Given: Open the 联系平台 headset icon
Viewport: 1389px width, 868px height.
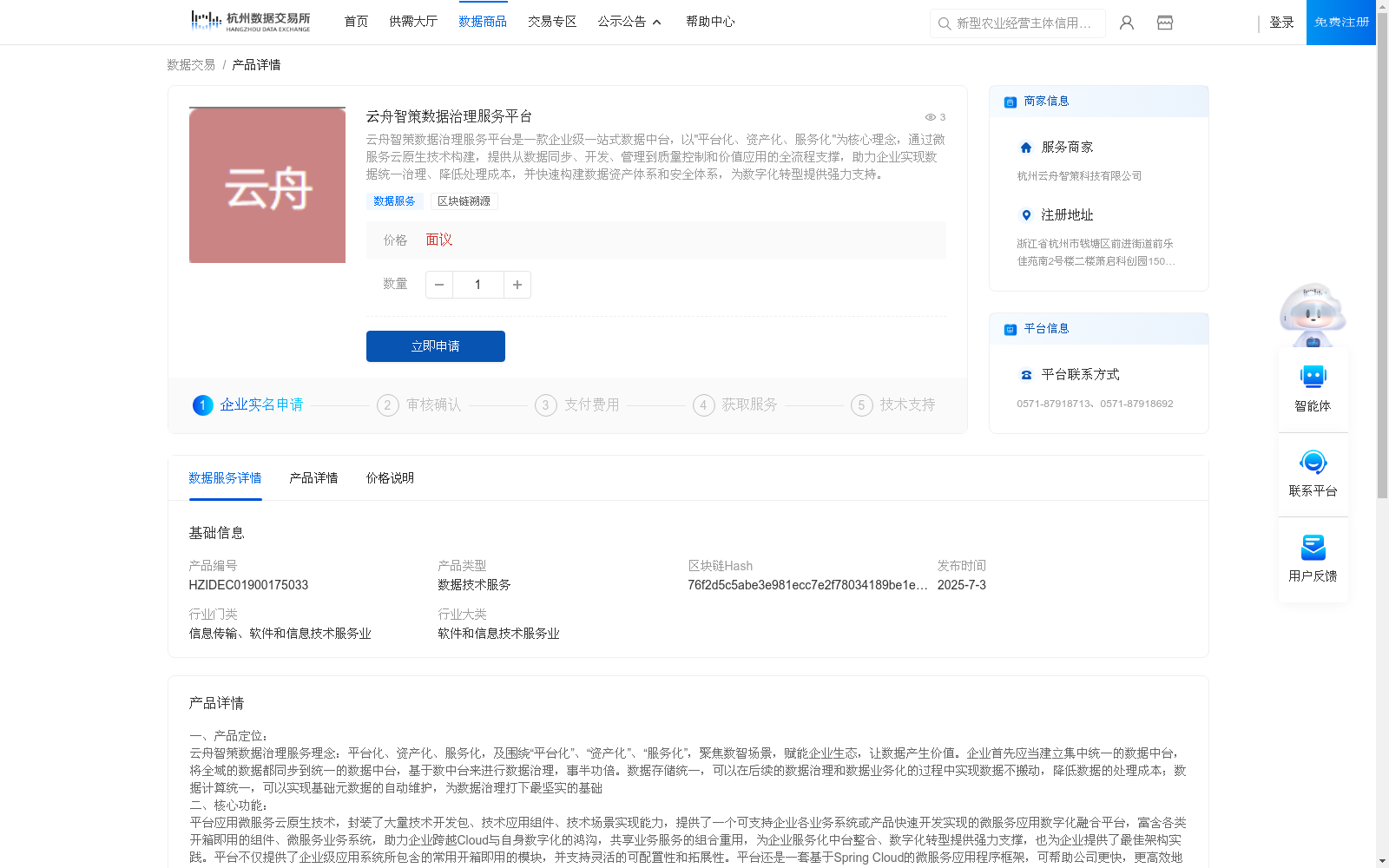Looking at the screenshot, I should pyautogui.click(x=1313, y=462).
